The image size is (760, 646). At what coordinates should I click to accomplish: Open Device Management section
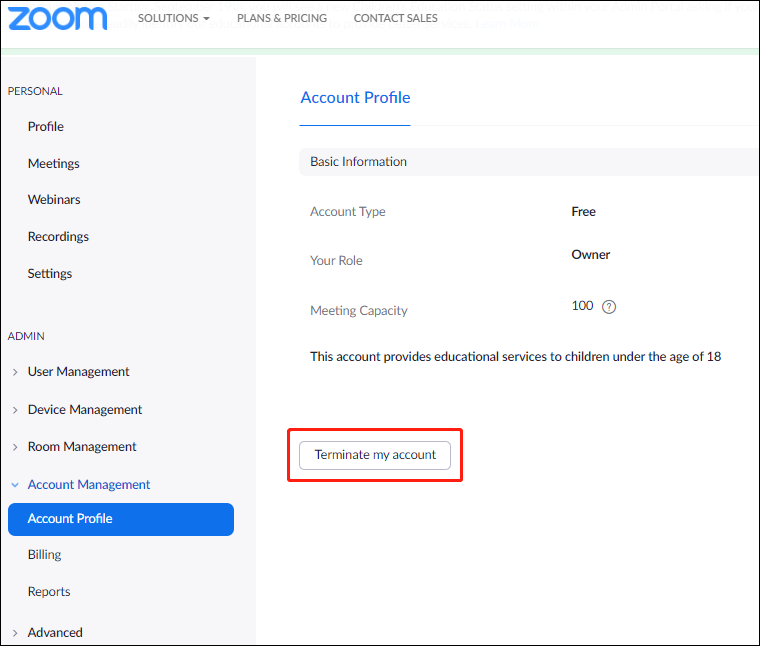[85, 410]
